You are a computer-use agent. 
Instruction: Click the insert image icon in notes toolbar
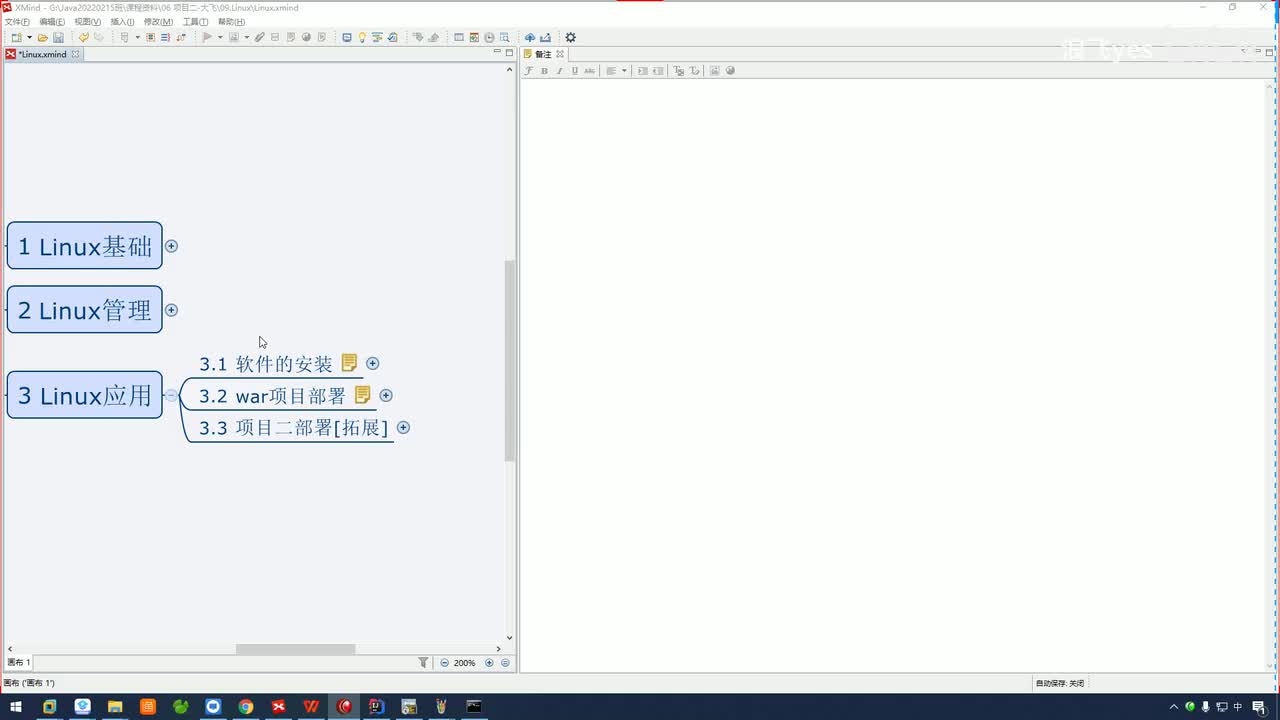click(714, 71)
